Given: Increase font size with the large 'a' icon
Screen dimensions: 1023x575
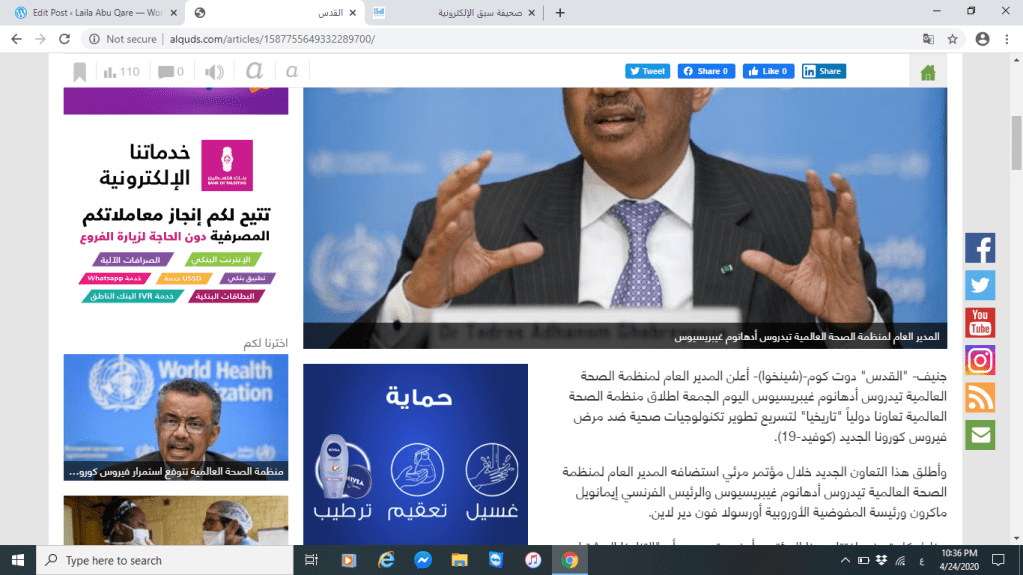Looking at the screenshot, I should coord(254,71).
